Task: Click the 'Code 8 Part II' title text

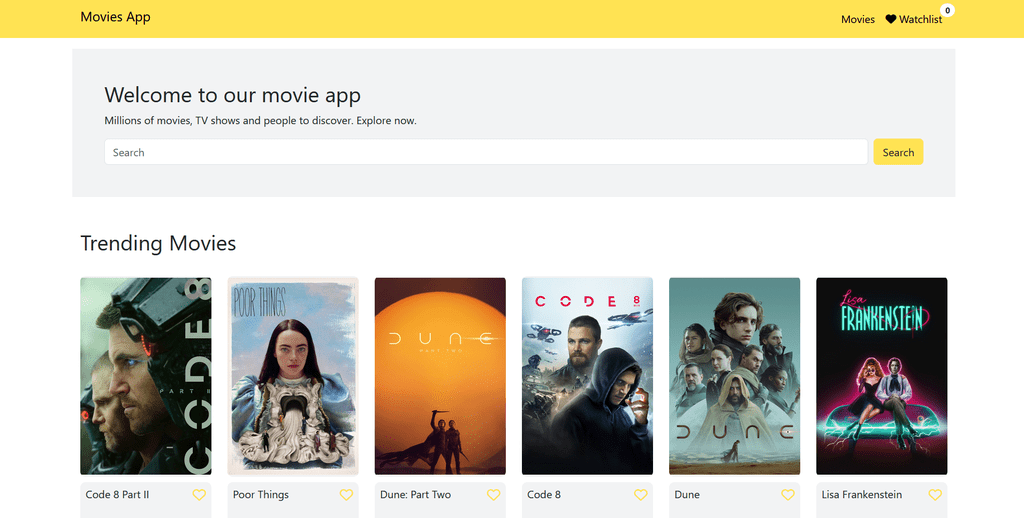Action: (118, 495)
